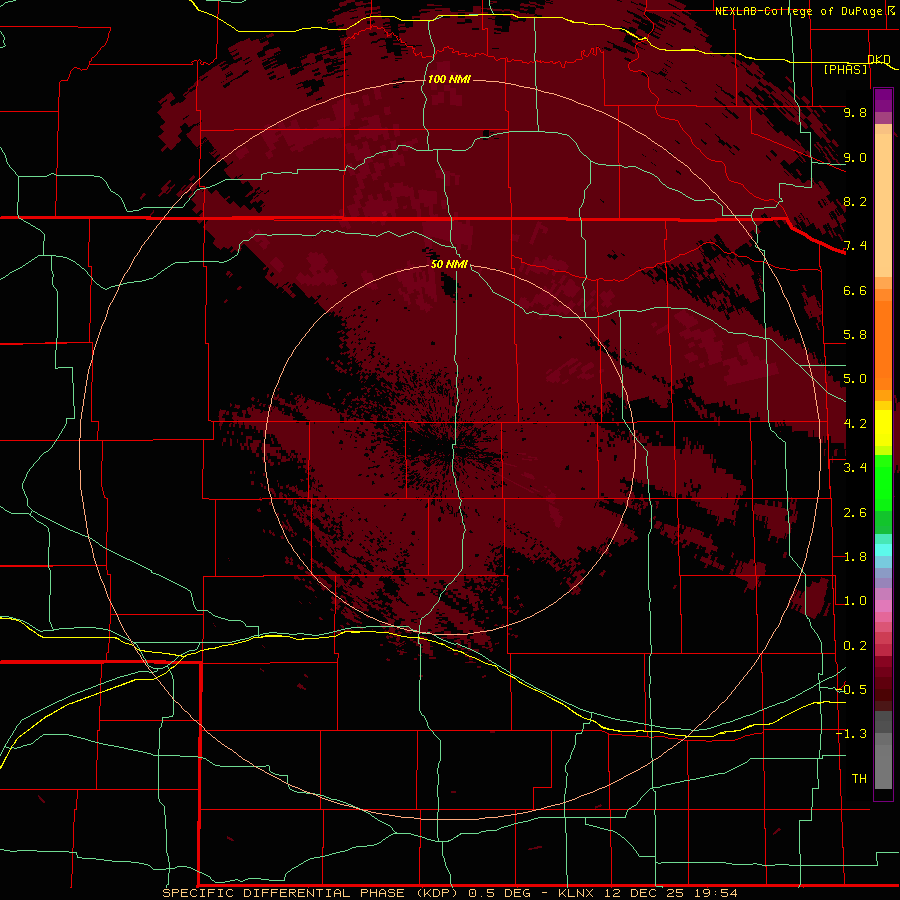Click the yellow color band of legend

[x=883, y=428]
